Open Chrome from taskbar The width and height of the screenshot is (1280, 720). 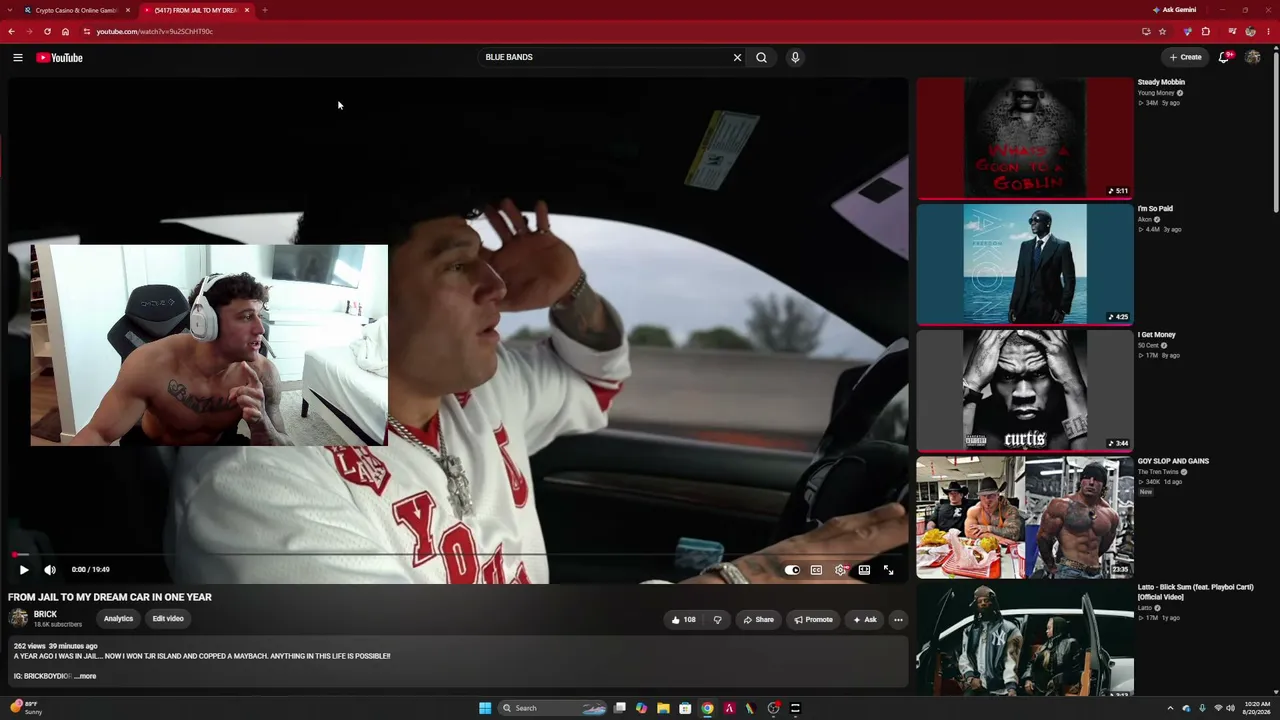pos(707,708)
